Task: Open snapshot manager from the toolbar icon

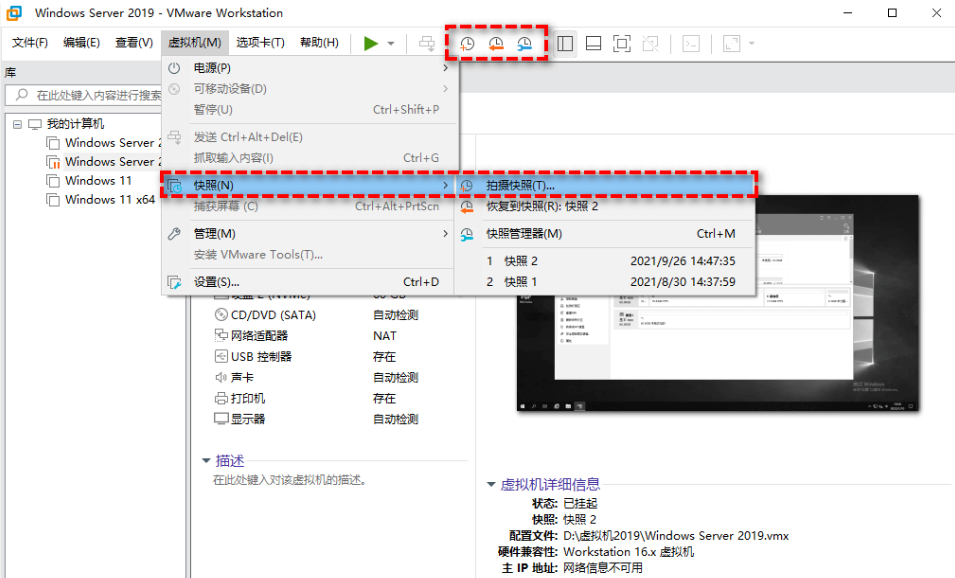Action: (524, 43)
